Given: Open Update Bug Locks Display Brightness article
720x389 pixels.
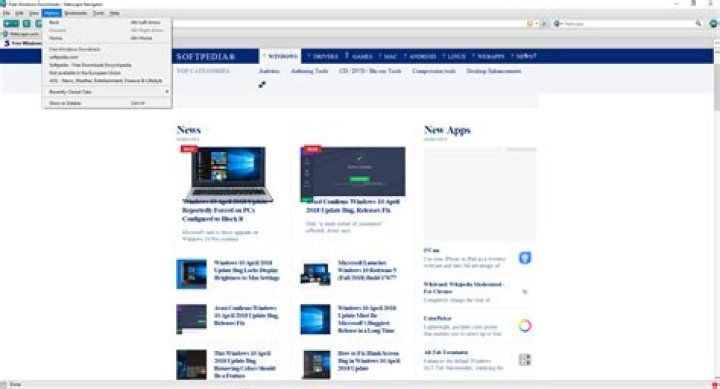Looking at the screenshot, I should 247,270.
